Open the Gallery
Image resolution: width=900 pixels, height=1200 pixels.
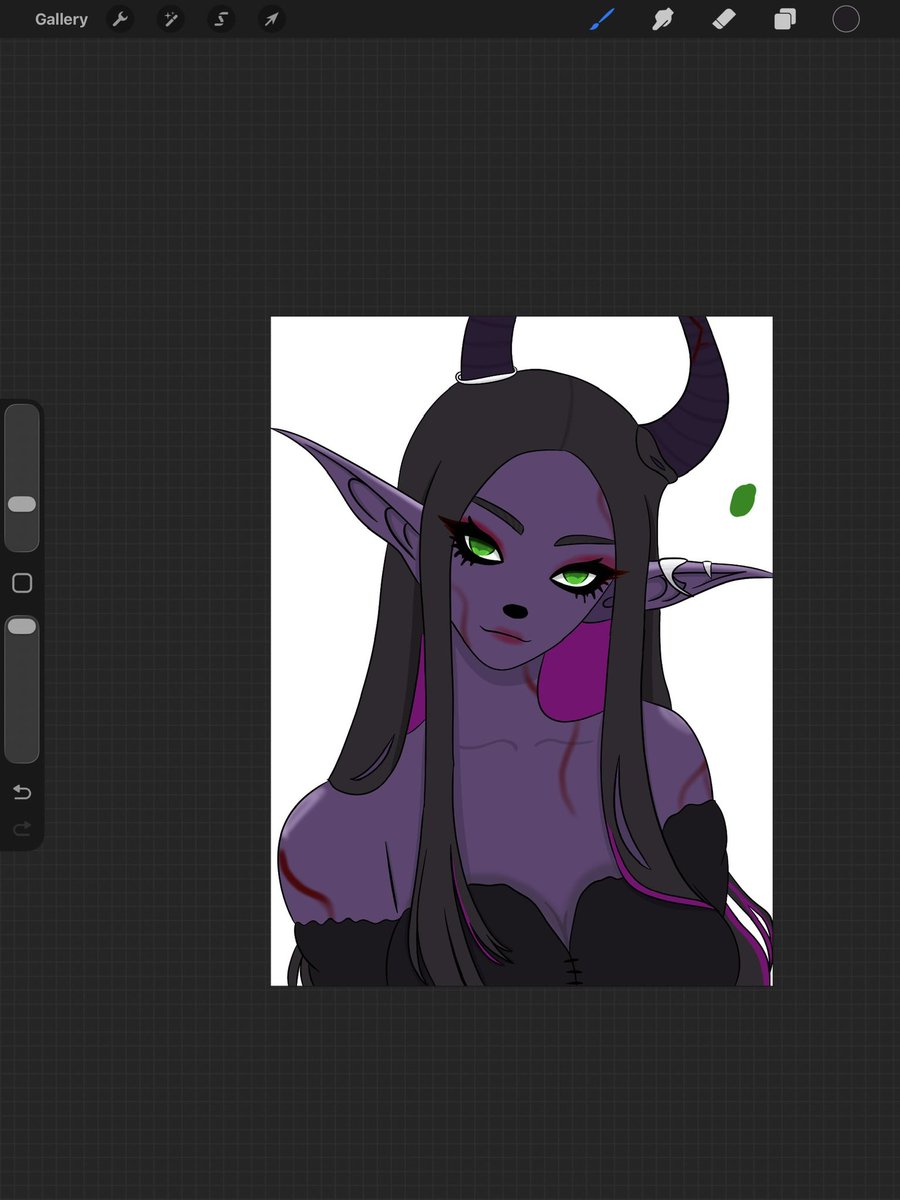(x=61, y=19)
